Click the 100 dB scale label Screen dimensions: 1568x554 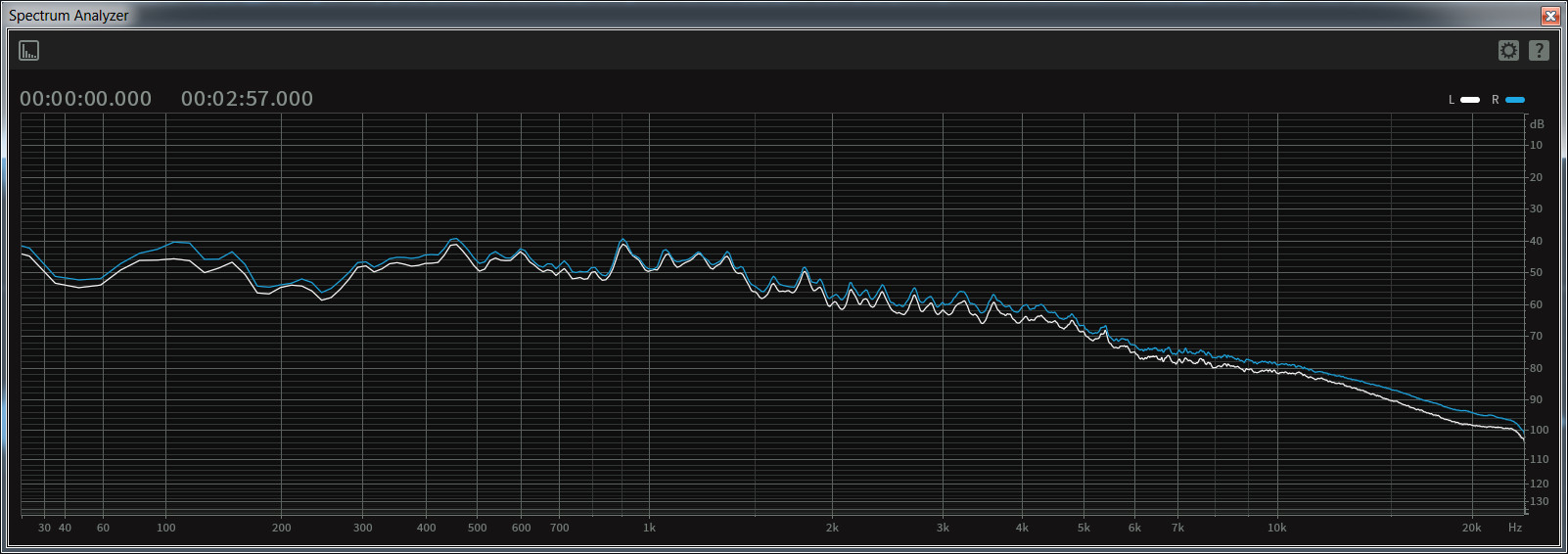pos(1540,430)
